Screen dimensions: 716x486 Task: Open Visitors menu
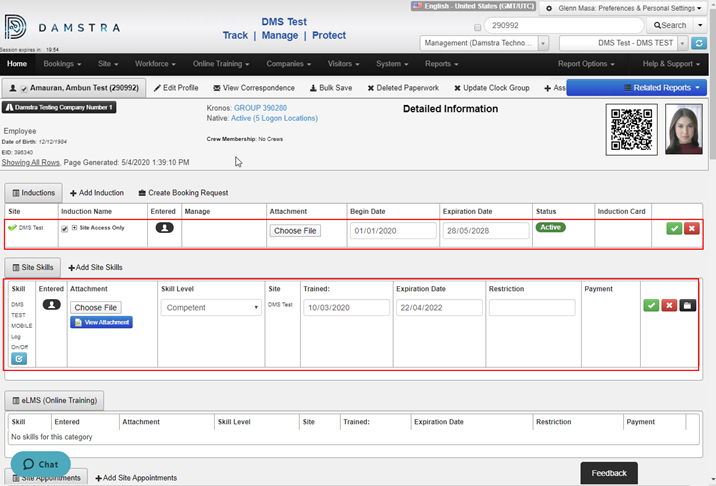tap(343, 64)
